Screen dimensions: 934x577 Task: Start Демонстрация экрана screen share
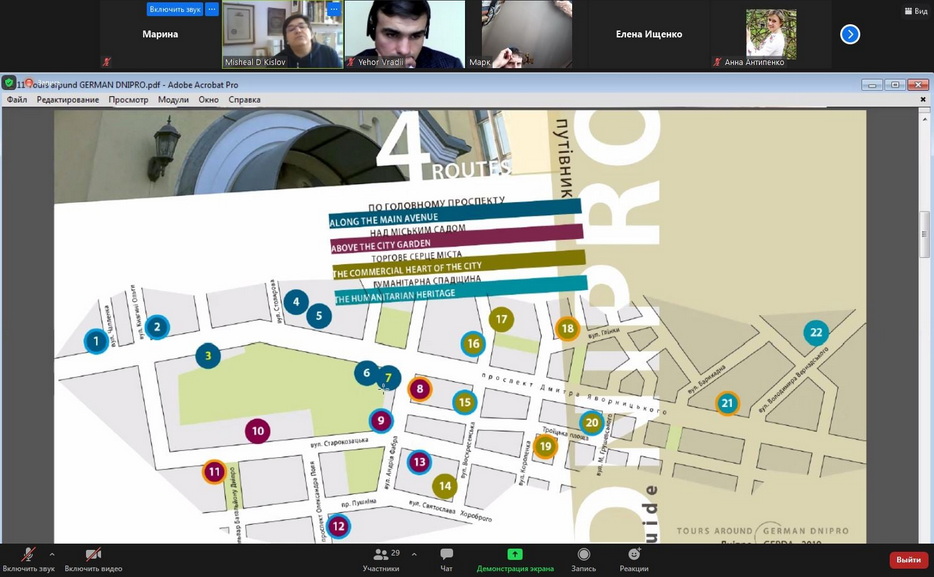point(515,560)
